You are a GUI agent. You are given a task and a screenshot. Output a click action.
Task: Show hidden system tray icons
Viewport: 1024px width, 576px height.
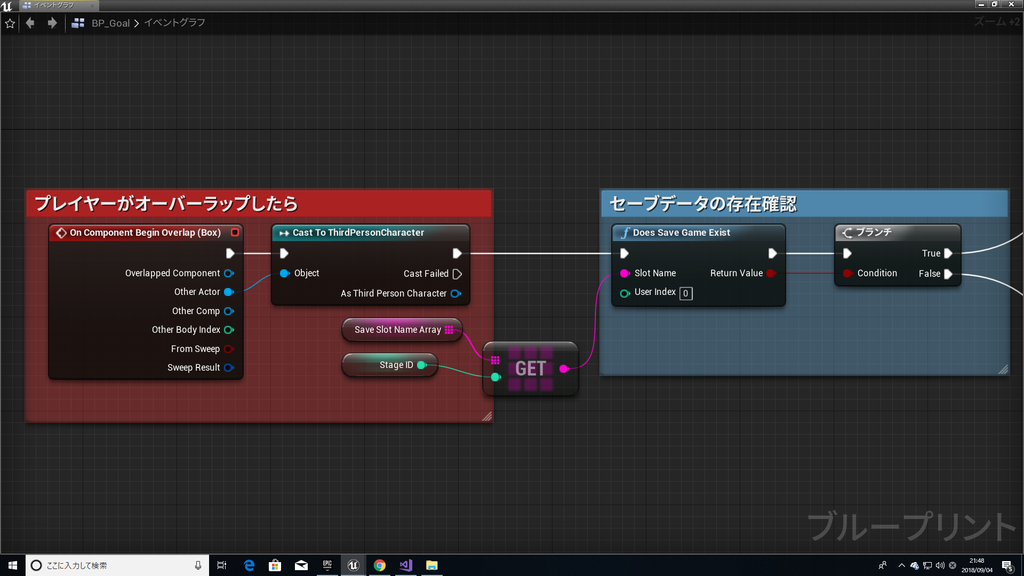(x=902, y=566)
